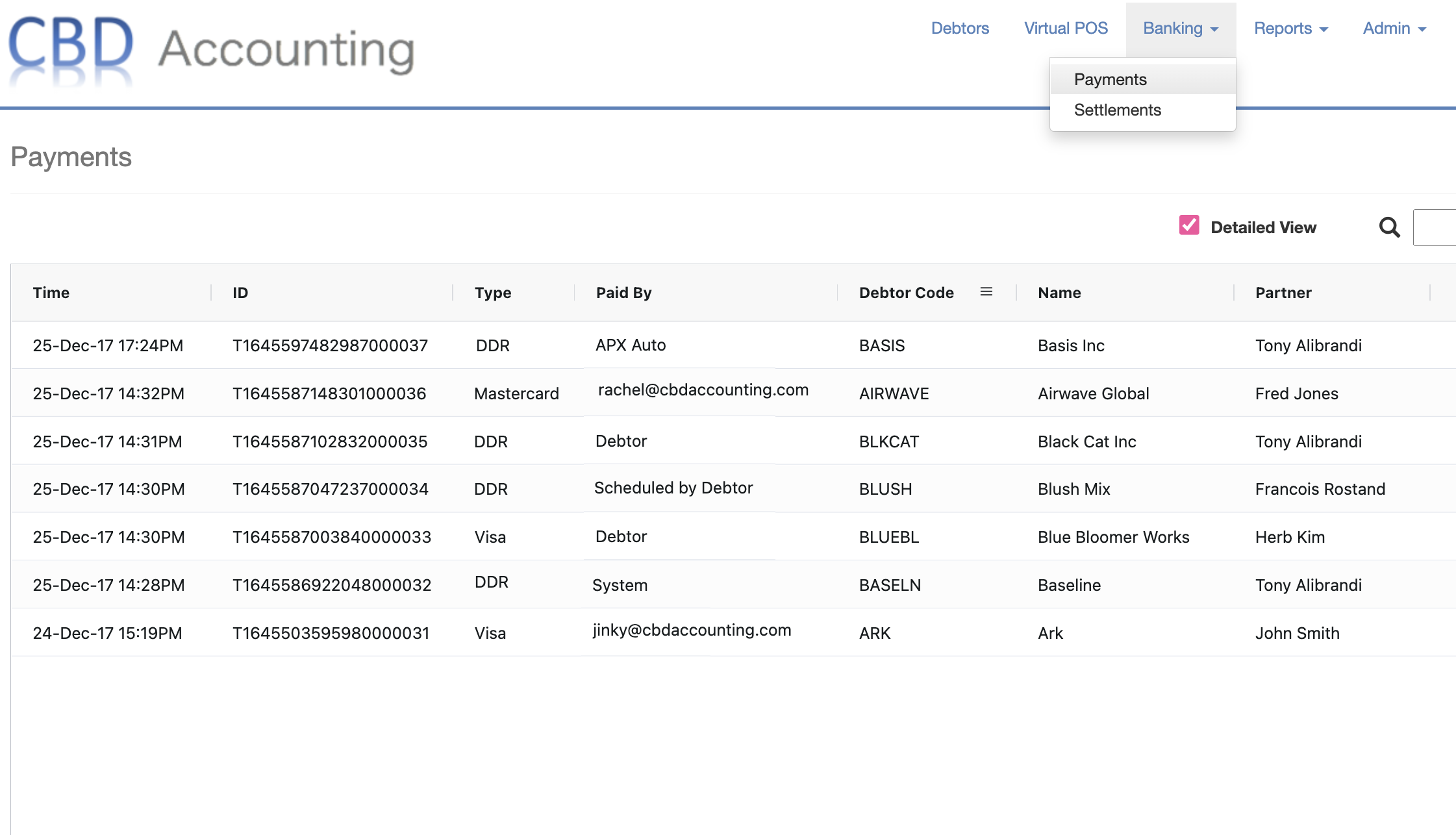Open the Debtor Code column filter icon
The width and height of the screenshot is (1456, 835).
point(986,292)
